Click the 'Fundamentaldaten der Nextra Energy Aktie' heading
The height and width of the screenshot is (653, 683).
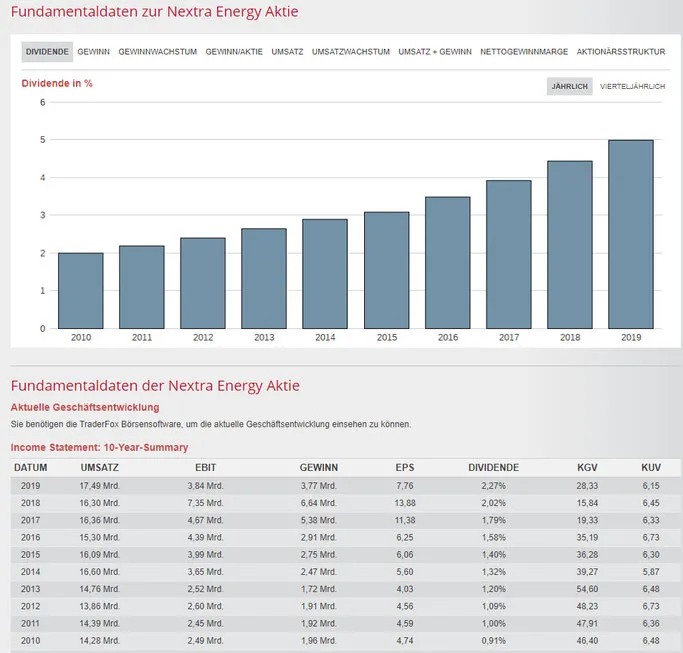pyautogui.click(x=155, y=386)
